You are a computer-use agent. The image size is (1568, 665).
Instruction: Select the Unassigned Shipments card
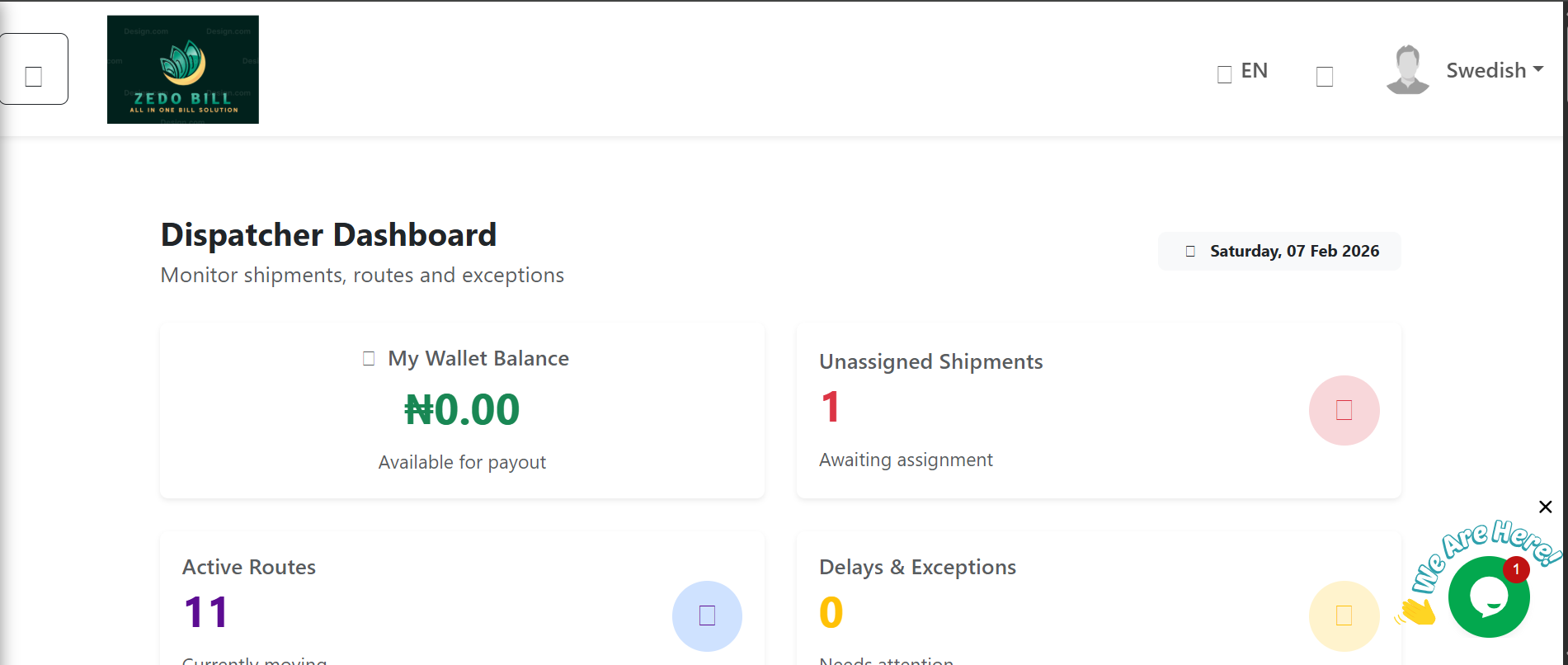(x=1098, y=410)
